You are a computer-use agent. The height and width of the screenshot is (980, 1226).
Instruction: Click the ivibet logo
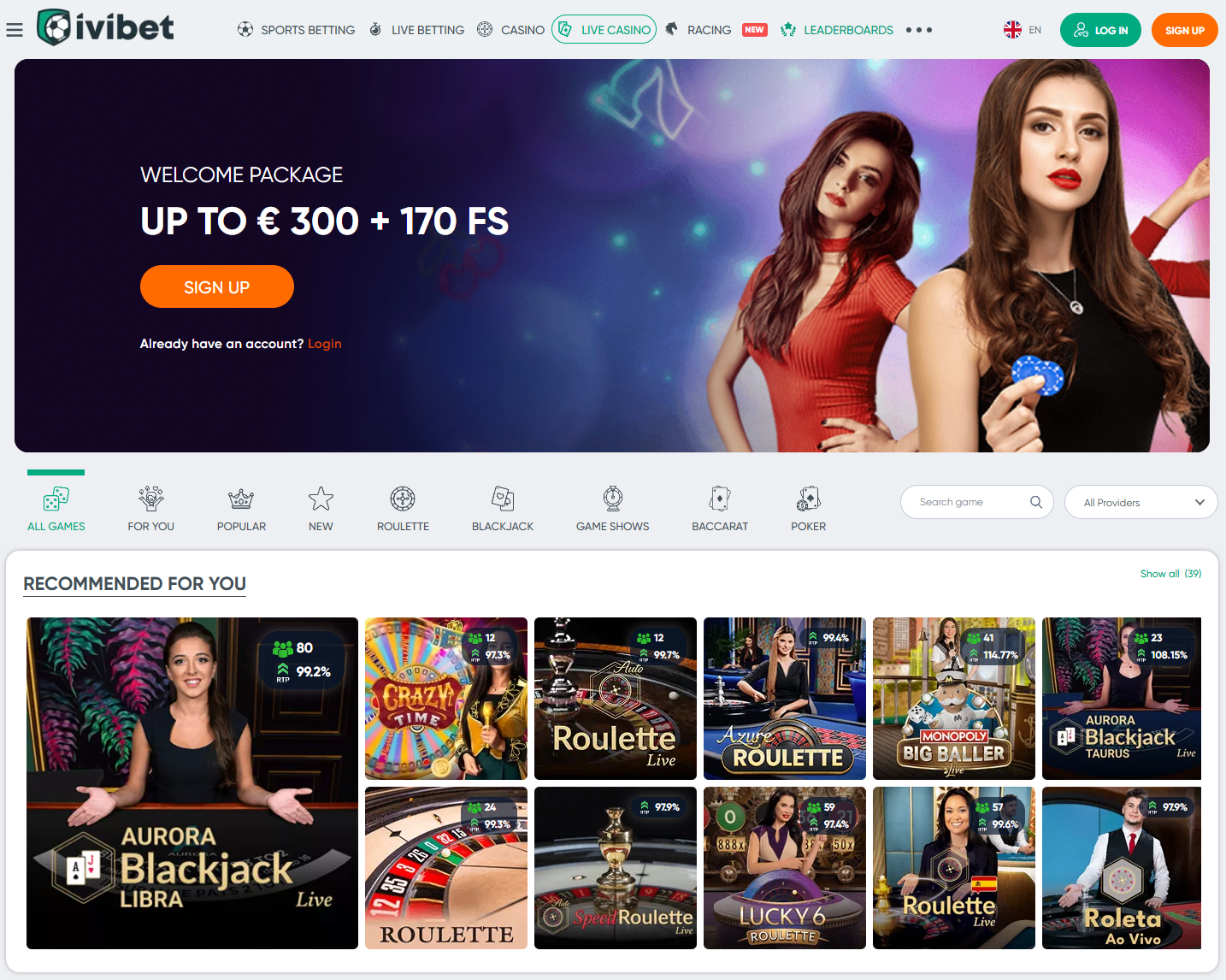(105, 27)
